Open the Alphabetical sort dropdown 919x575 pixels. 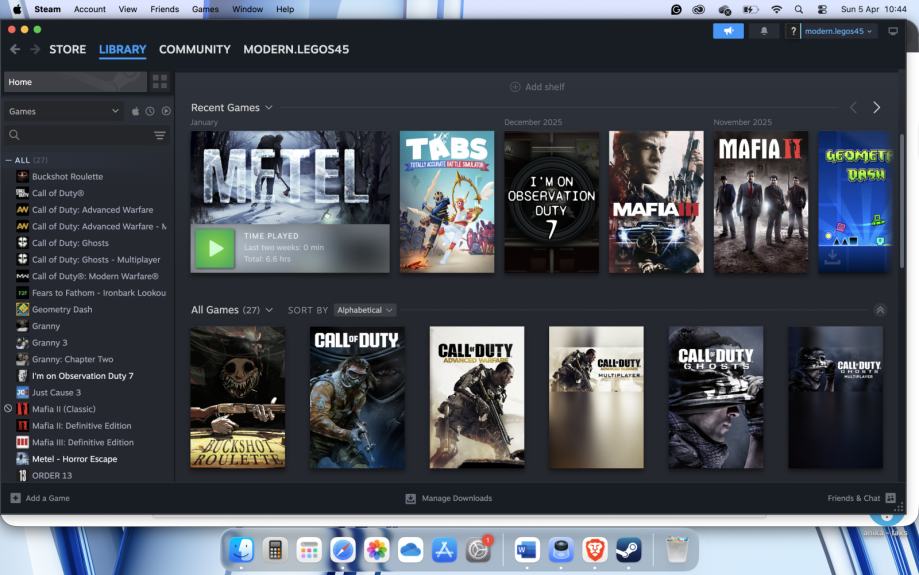coord(365,310)
